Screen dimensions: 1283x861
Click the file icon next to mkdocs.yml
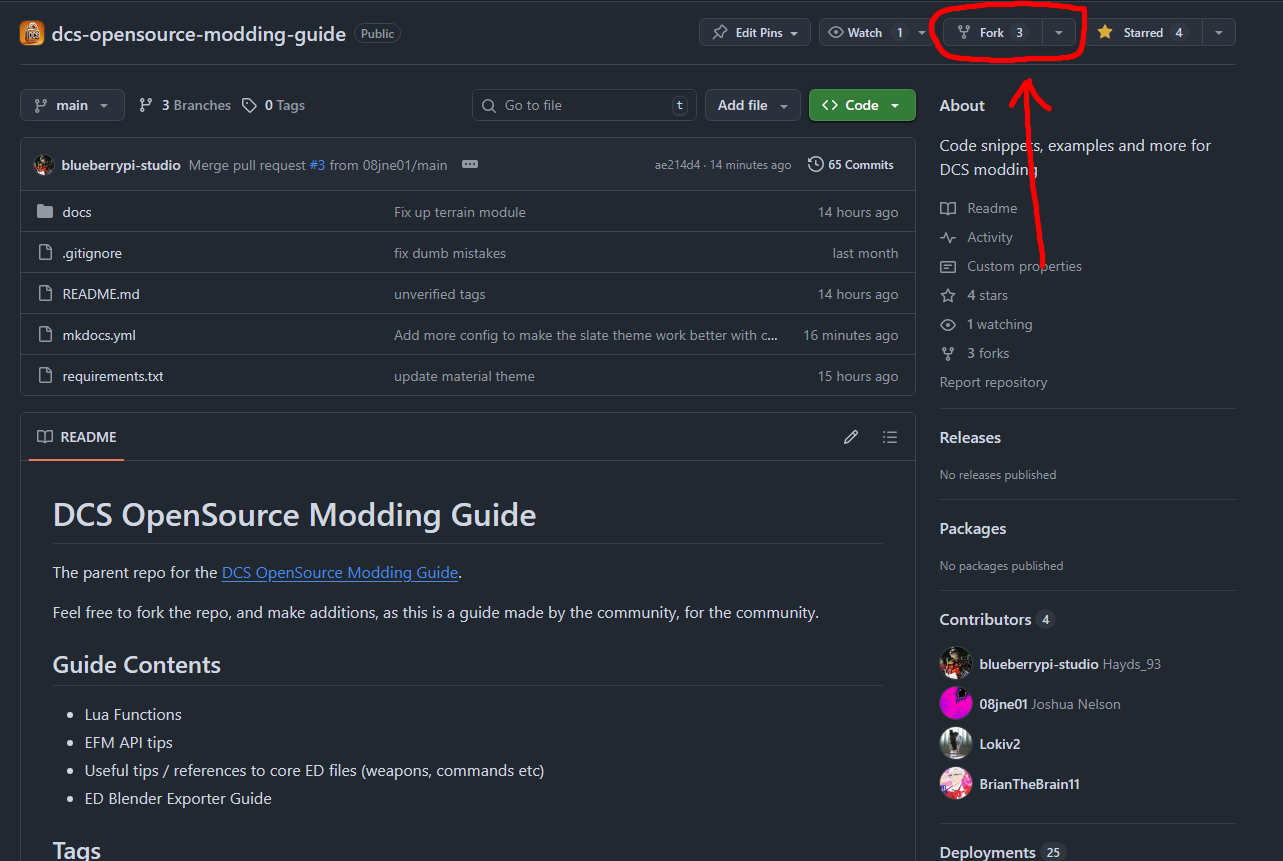(x=44, y=335)
